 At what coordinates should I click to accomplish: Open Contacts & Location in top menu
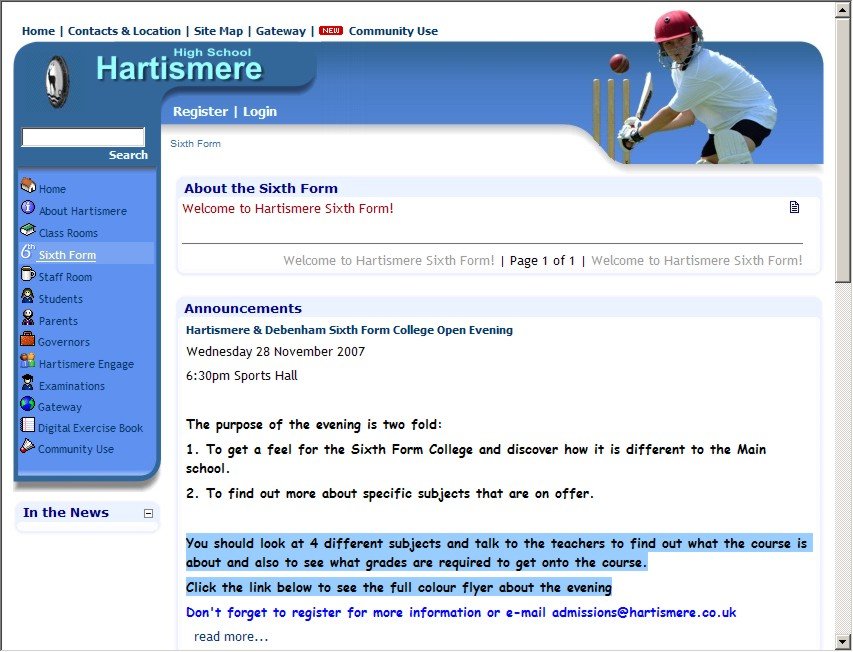[124, 31]
